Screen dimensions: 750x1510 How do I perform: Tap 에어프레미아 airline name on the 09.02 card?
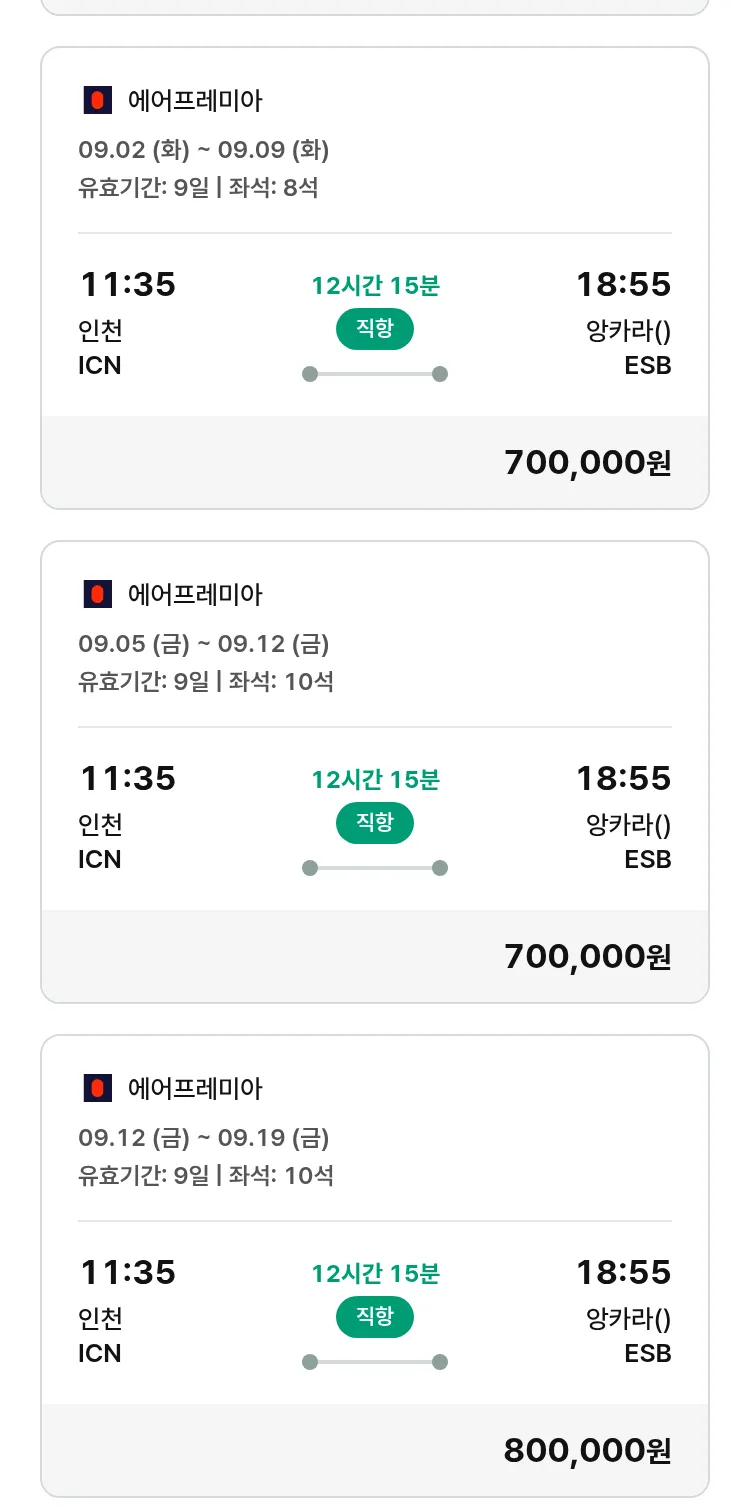click(x=195, y=100)
